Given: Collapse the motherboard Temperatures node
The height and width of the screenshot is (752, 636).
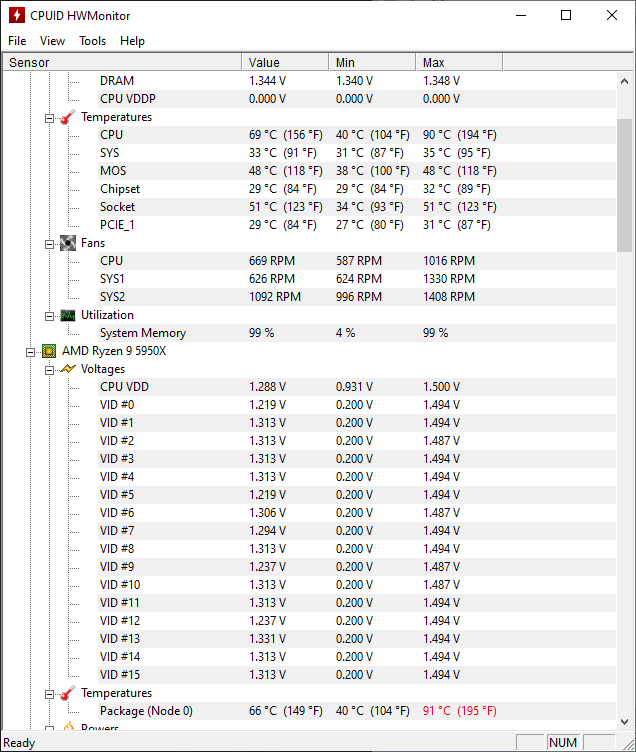Looking at the screenshot, I should click(49, 118).
